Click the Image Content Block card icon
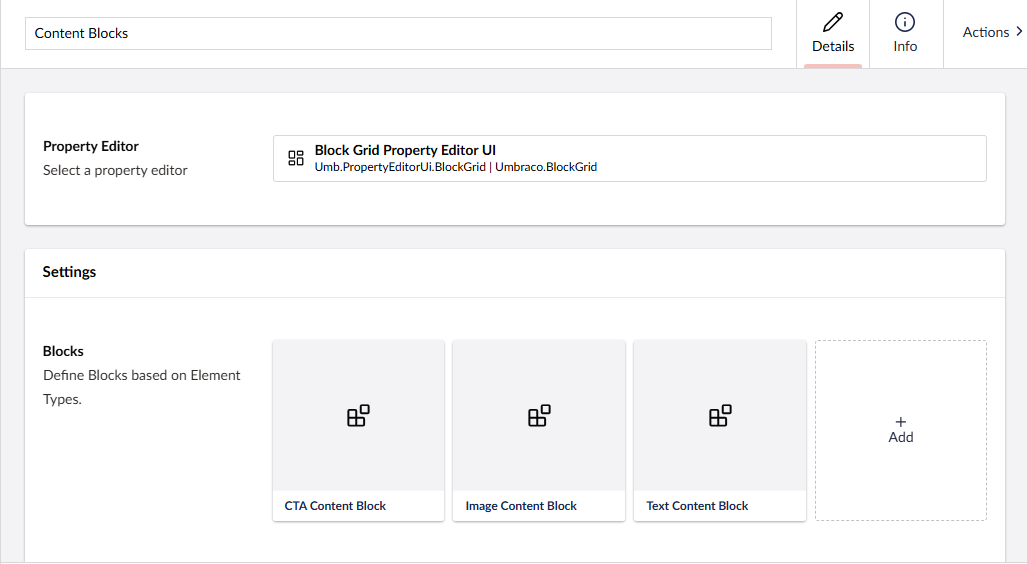 click(x=539, y=416)
